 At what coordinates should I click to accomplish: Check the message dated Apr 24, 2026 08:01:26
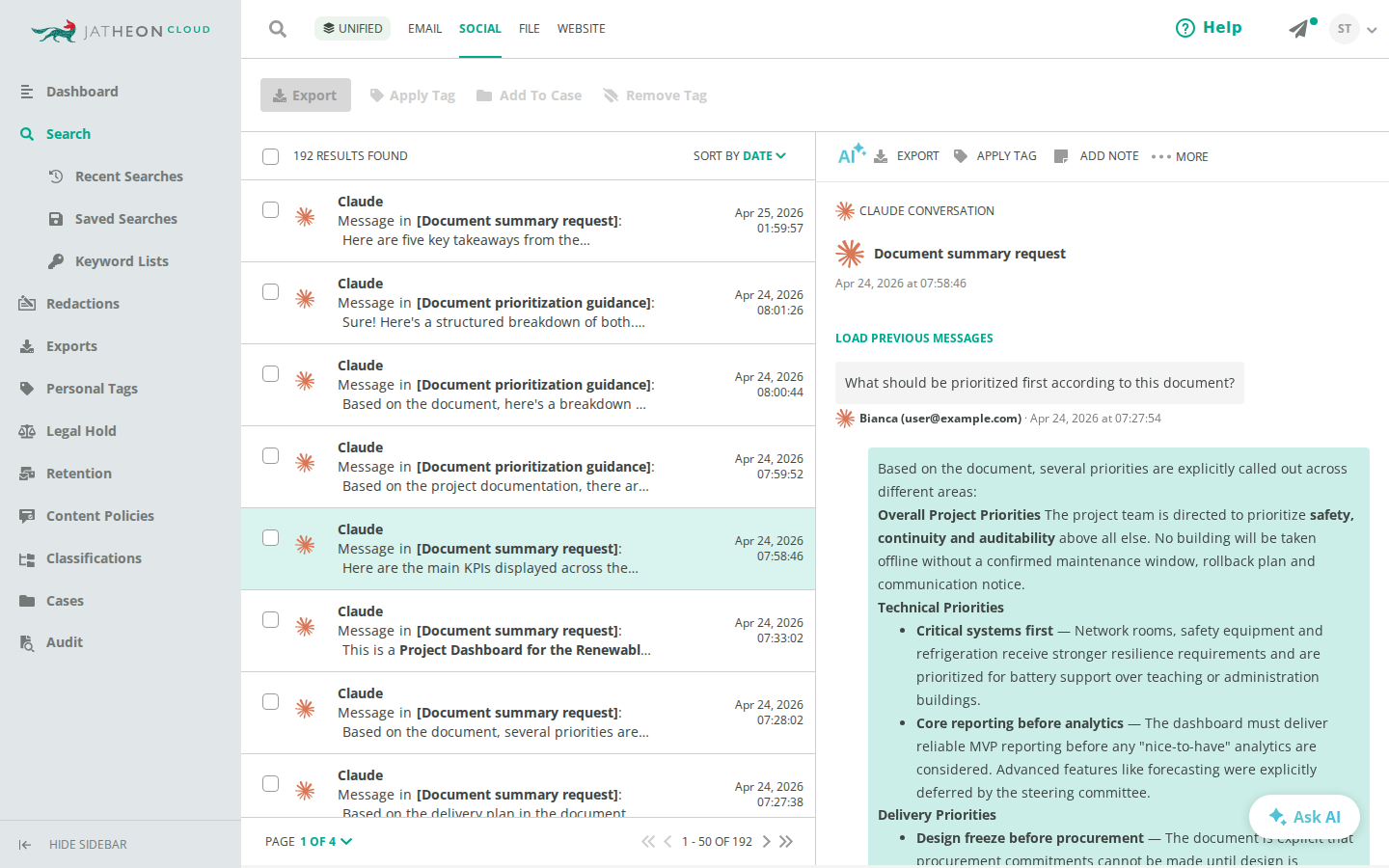click(271, 292)
